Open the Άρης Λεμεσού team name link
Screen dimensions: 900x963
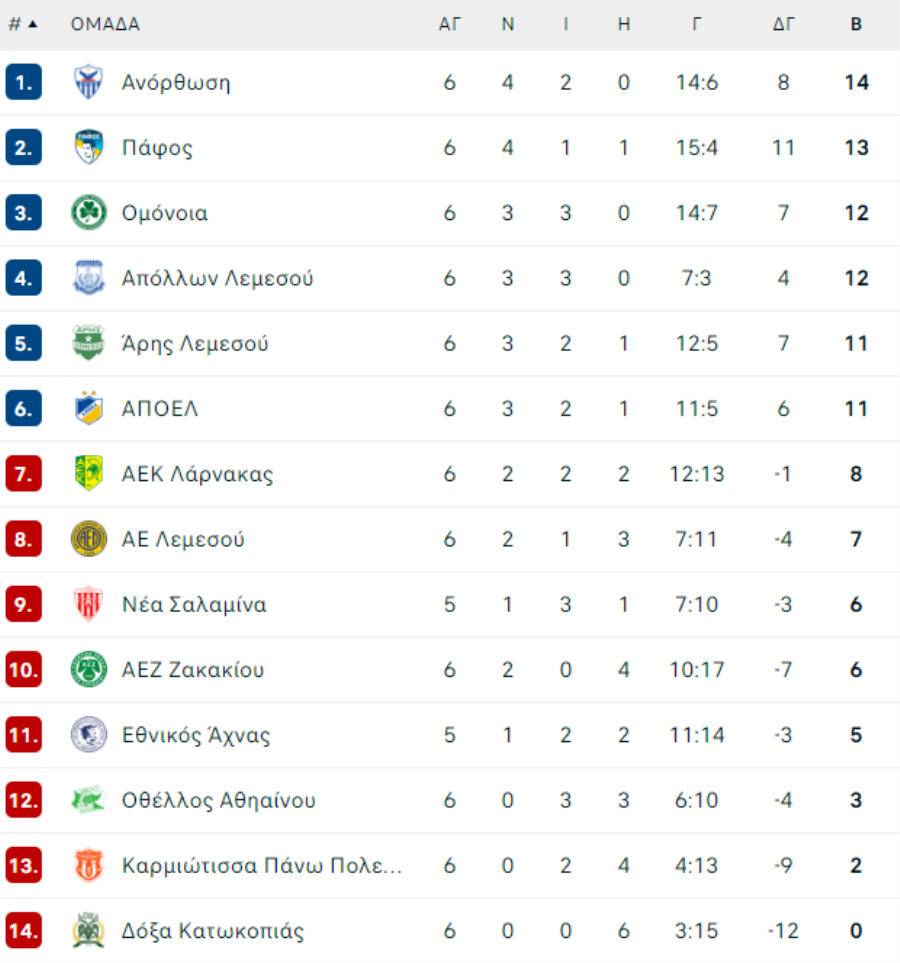click(195, 343)
